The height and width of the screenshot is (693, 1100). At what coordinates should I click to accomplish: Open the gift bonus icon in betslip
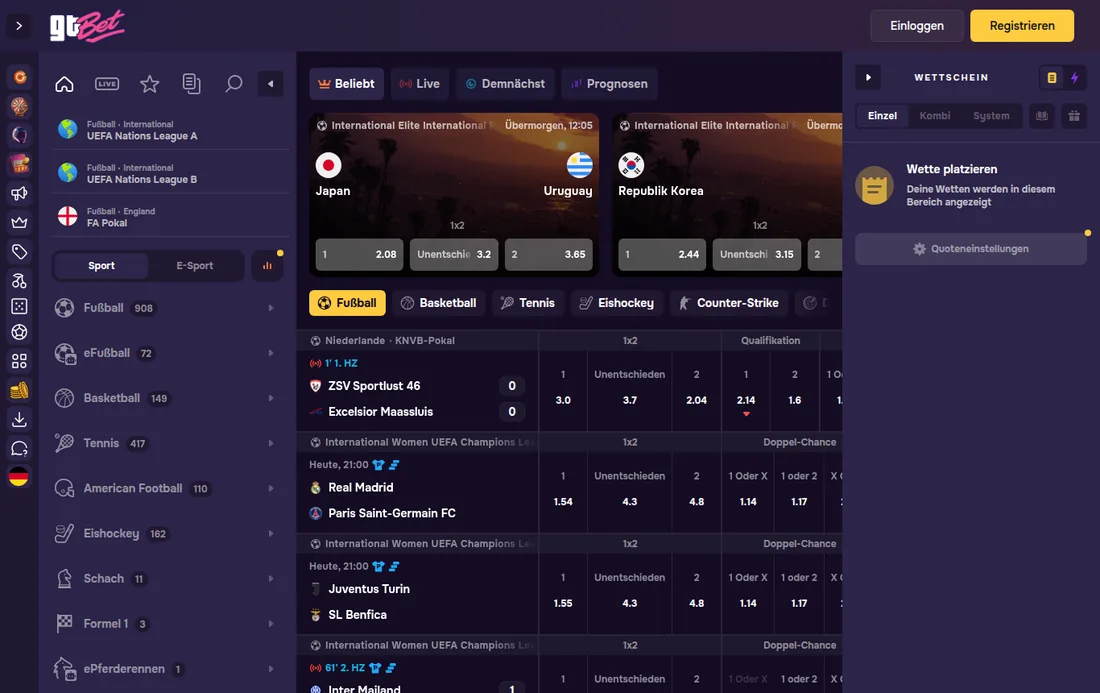1074,116
